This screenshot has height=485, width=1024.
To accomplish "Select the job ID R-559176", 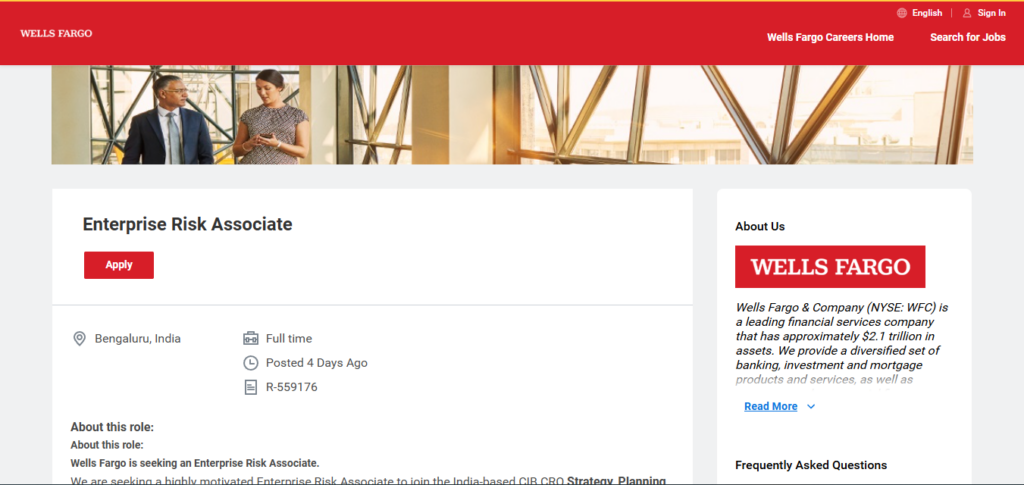I will (291, 387).
